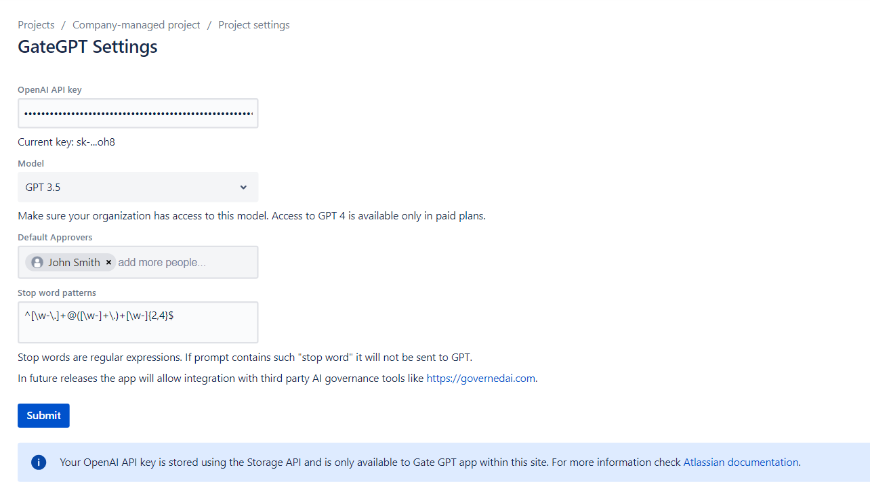The image size is (870, 495).
Task: Click the John Smith approver name
Action: pyautogui.click(x=74, y=262)
